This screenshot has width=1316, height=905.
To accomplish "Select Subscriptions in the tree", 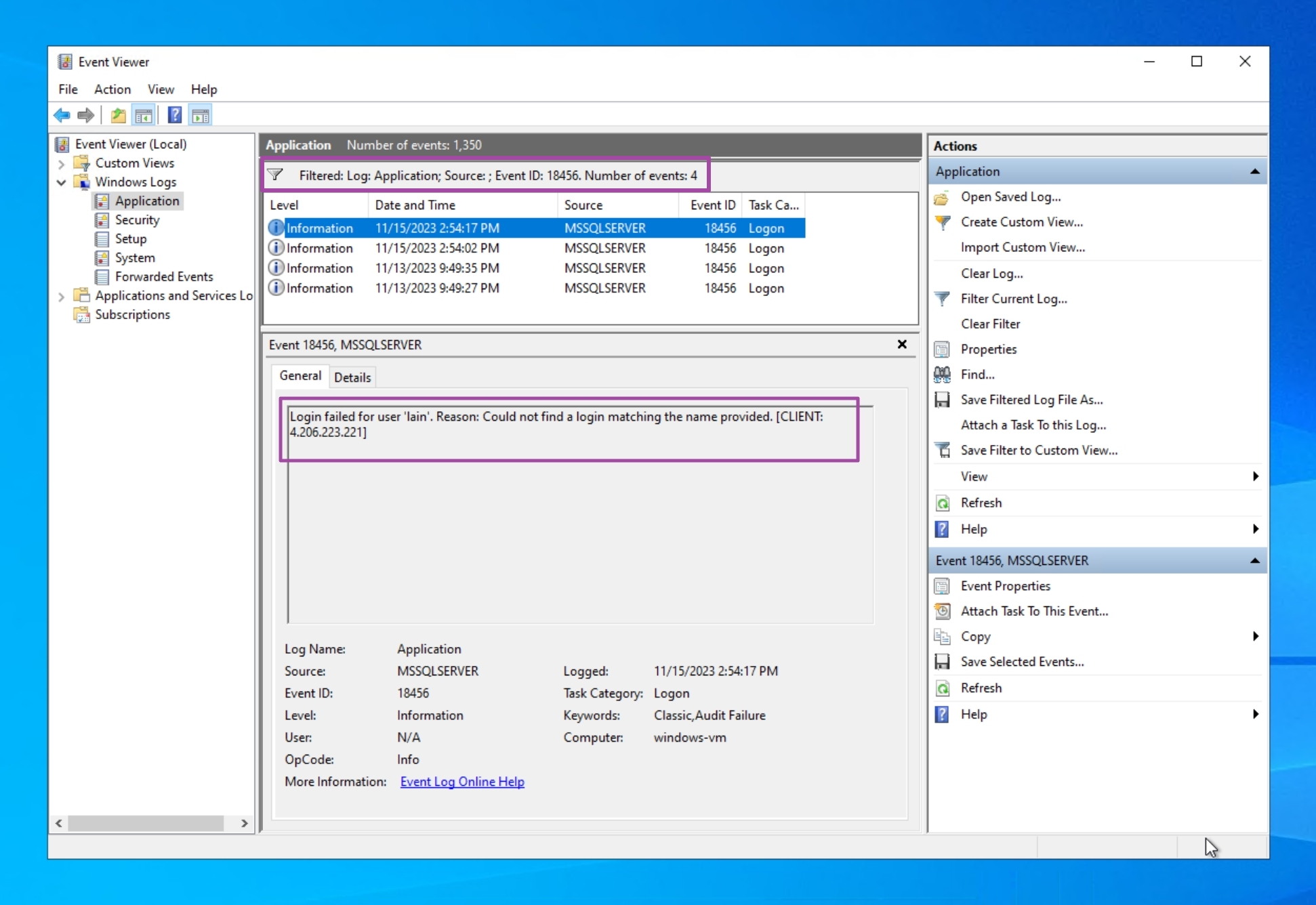I will point(132,315).
